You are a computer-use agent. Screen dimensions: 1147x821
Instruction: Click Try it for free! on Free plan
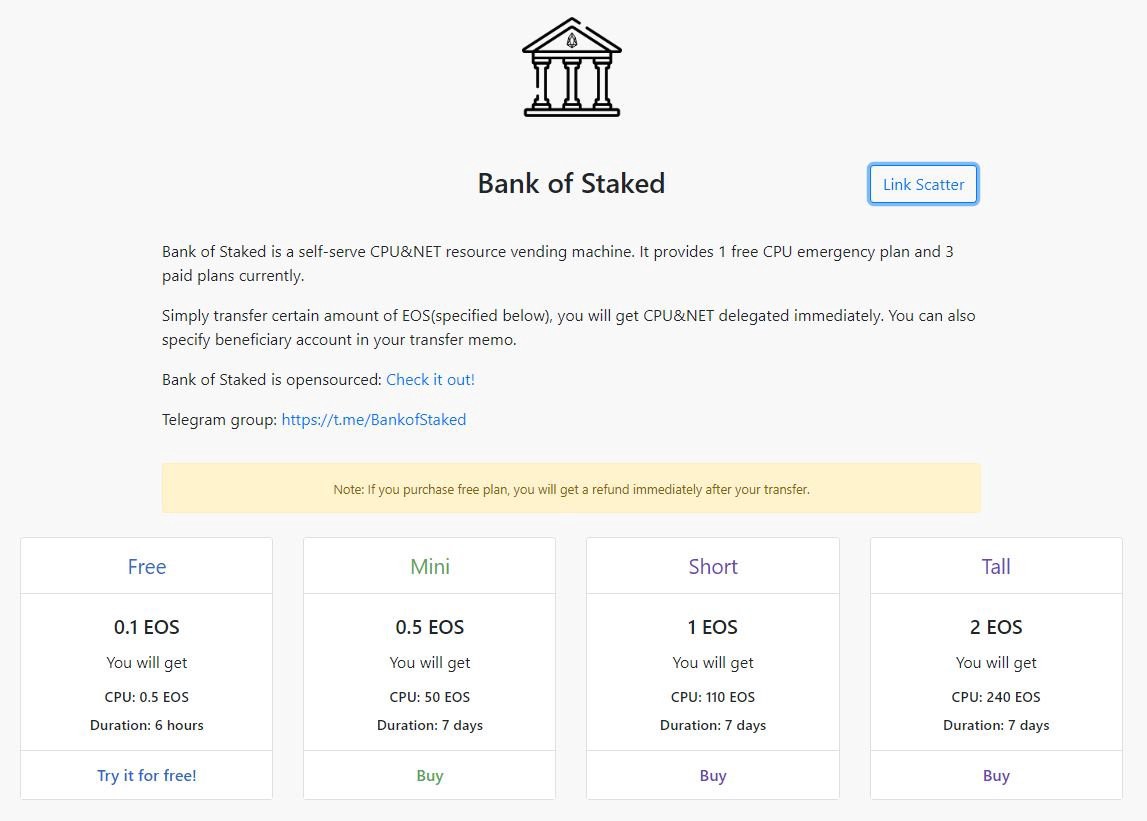[146, 775]
